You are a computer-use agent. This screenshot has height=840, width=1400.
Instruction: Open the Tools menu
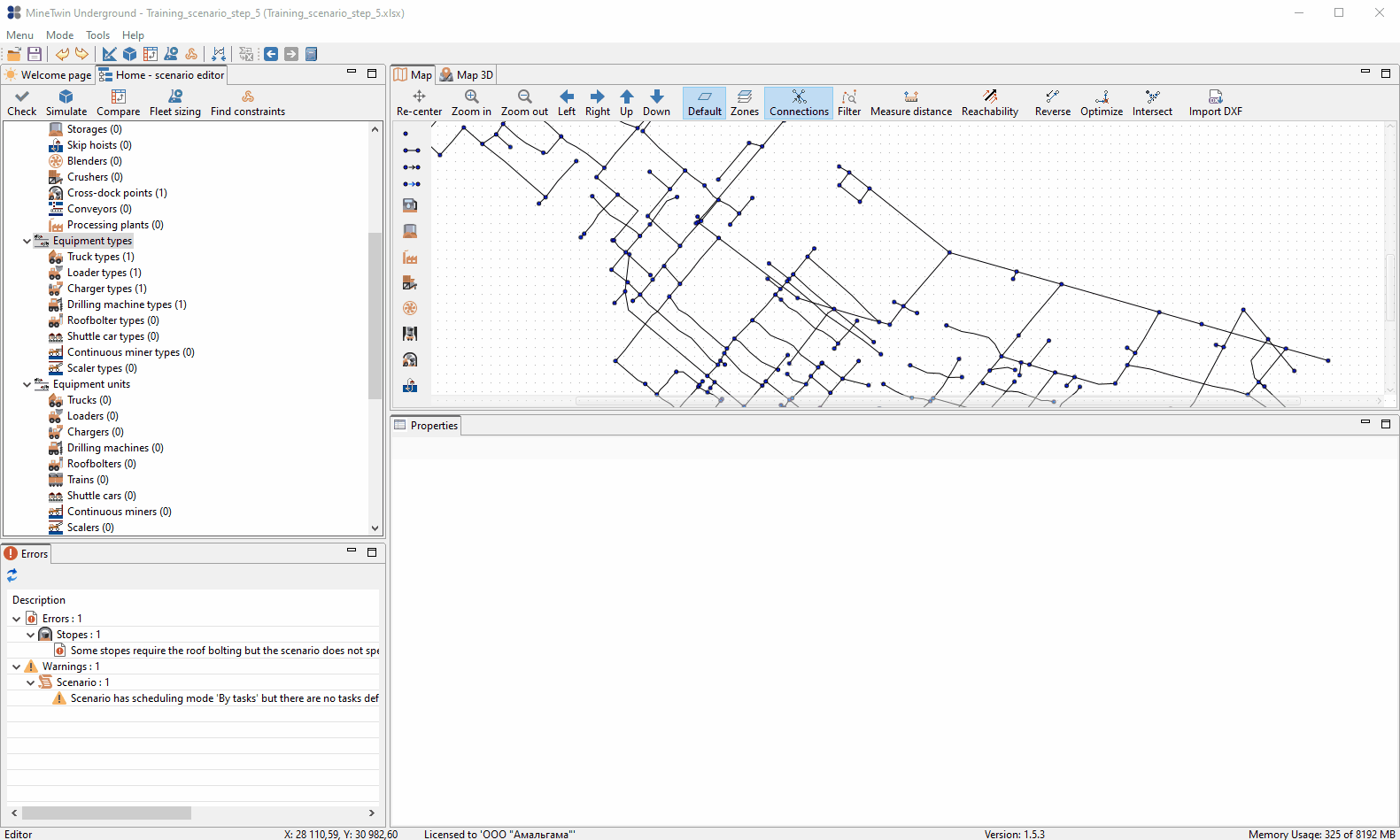(x=97, y=35)
